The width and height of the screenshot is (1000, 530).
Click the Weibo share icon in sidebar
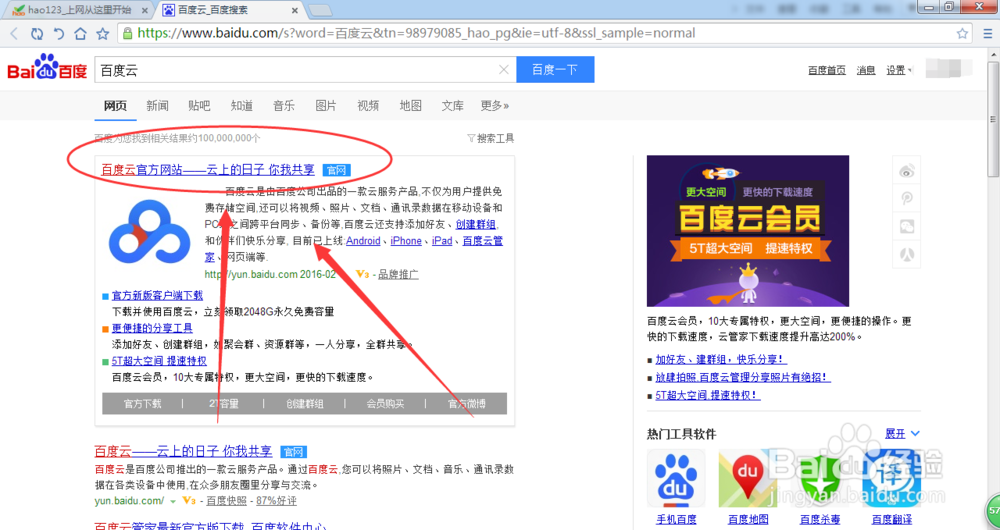tap(907, 171)
